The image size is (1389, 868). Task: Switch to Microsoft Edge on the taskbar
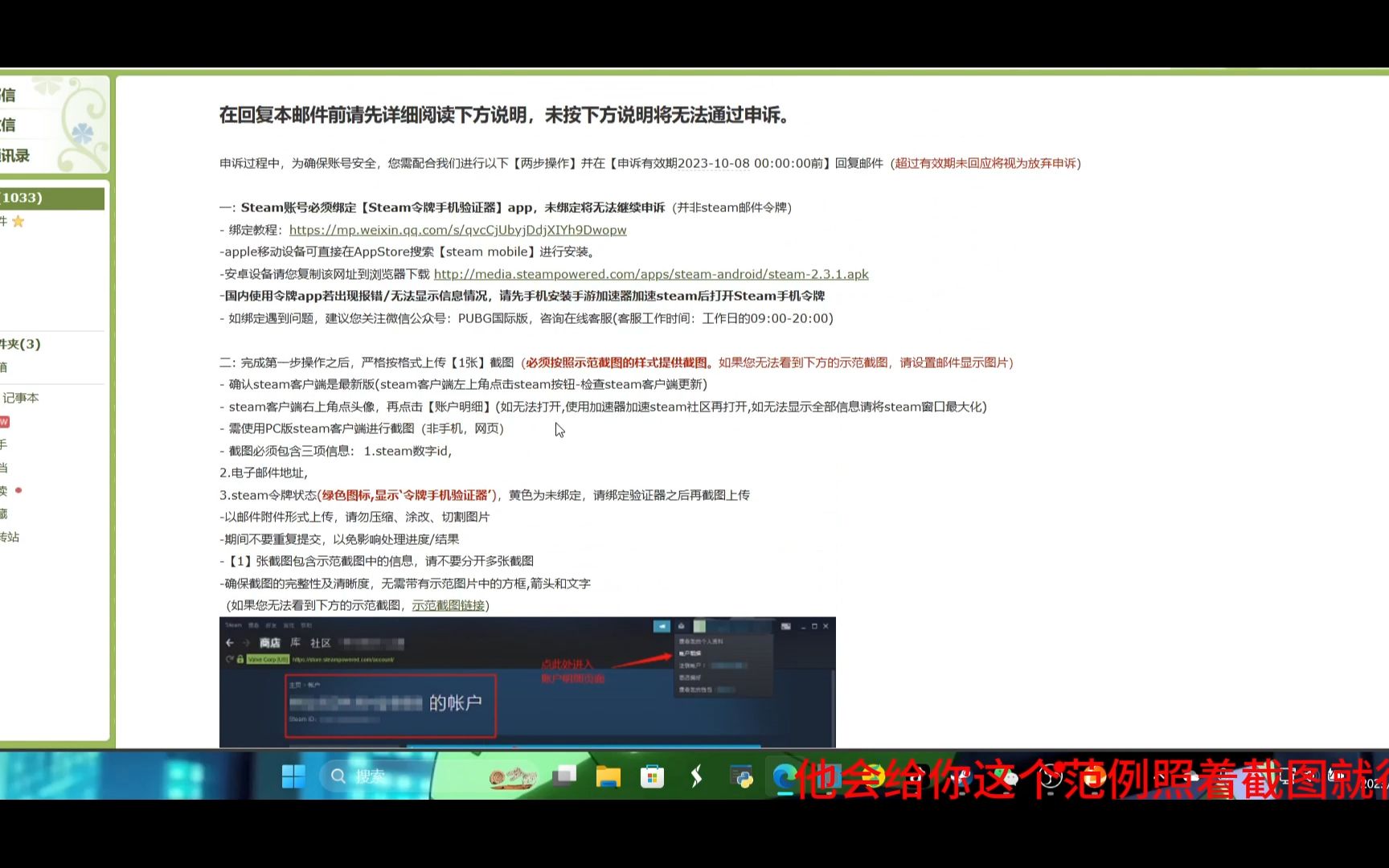(x=785, y=776)
